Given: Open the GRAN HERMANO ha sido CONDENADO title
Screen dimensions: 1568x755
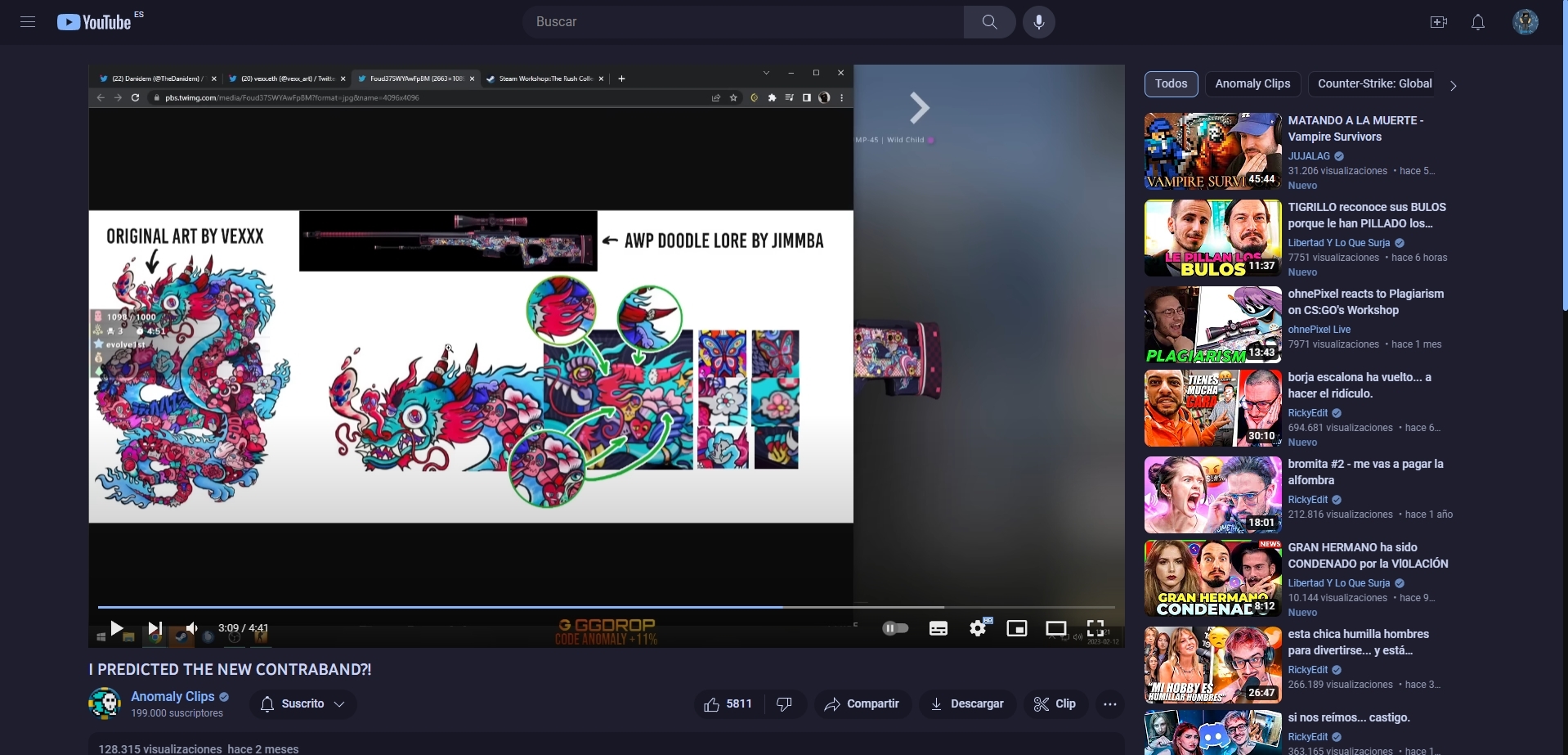Looking at the screenshot, I should 1368,555.
